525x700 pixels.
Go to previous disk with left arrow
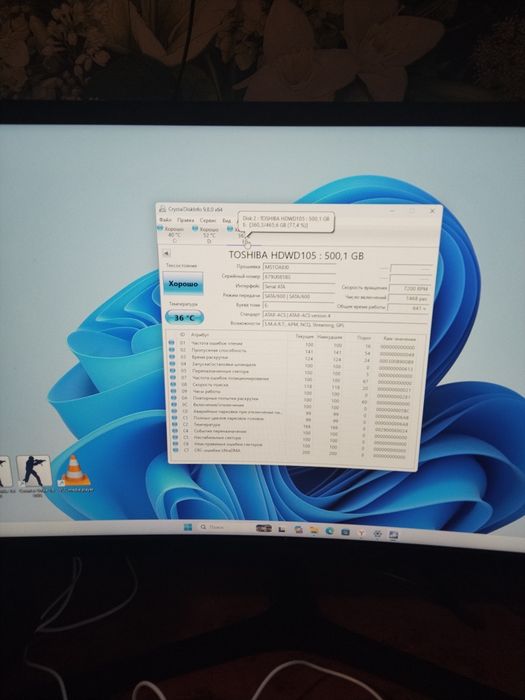click(x=166, y=253)
